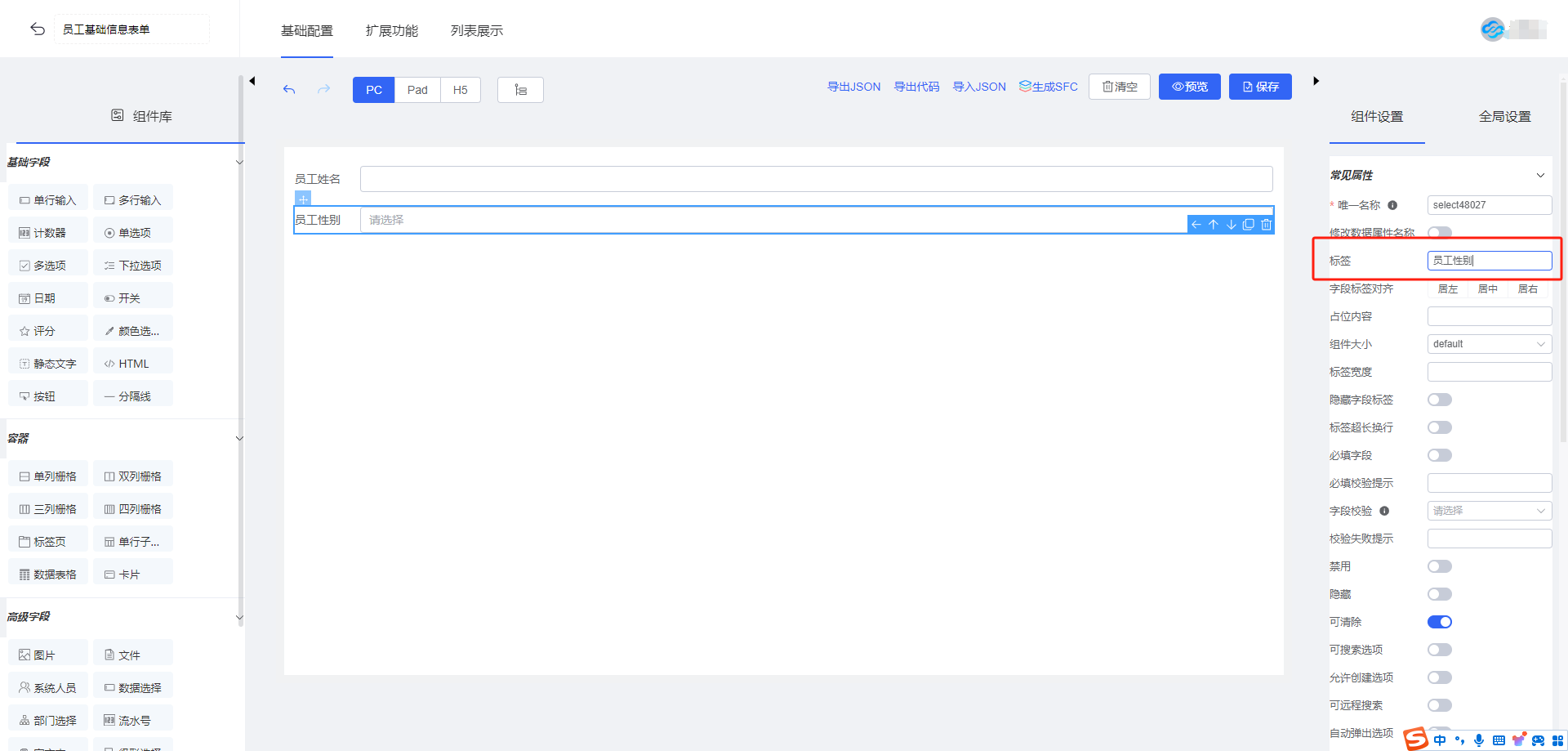Move the selected field down with the arrow

pyautogui.click(x=1231, y=225)
